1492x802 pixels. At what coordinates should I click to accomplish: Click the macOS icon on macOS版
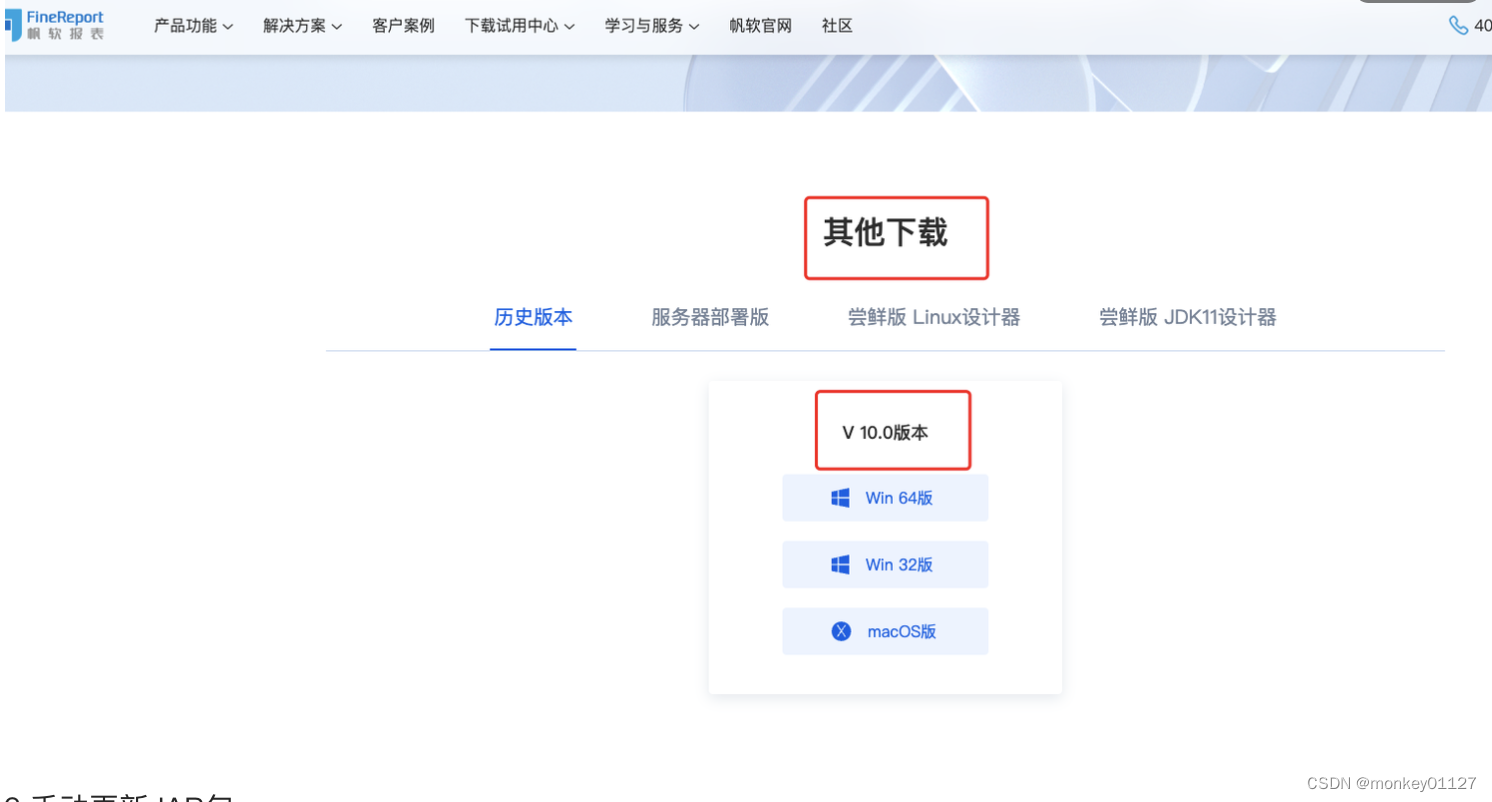tap(841, 632)
